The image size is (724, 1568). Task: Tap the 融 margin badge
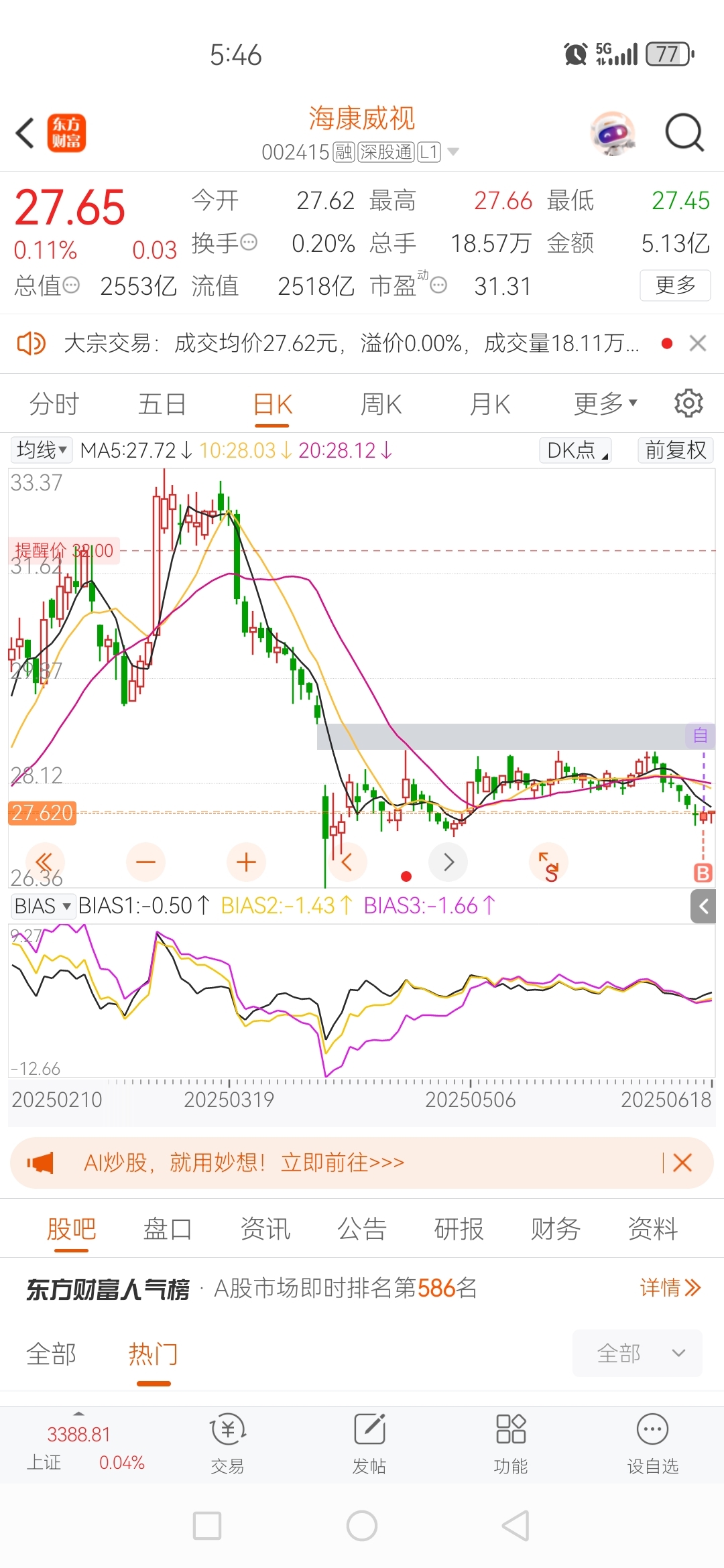[344, 153]
